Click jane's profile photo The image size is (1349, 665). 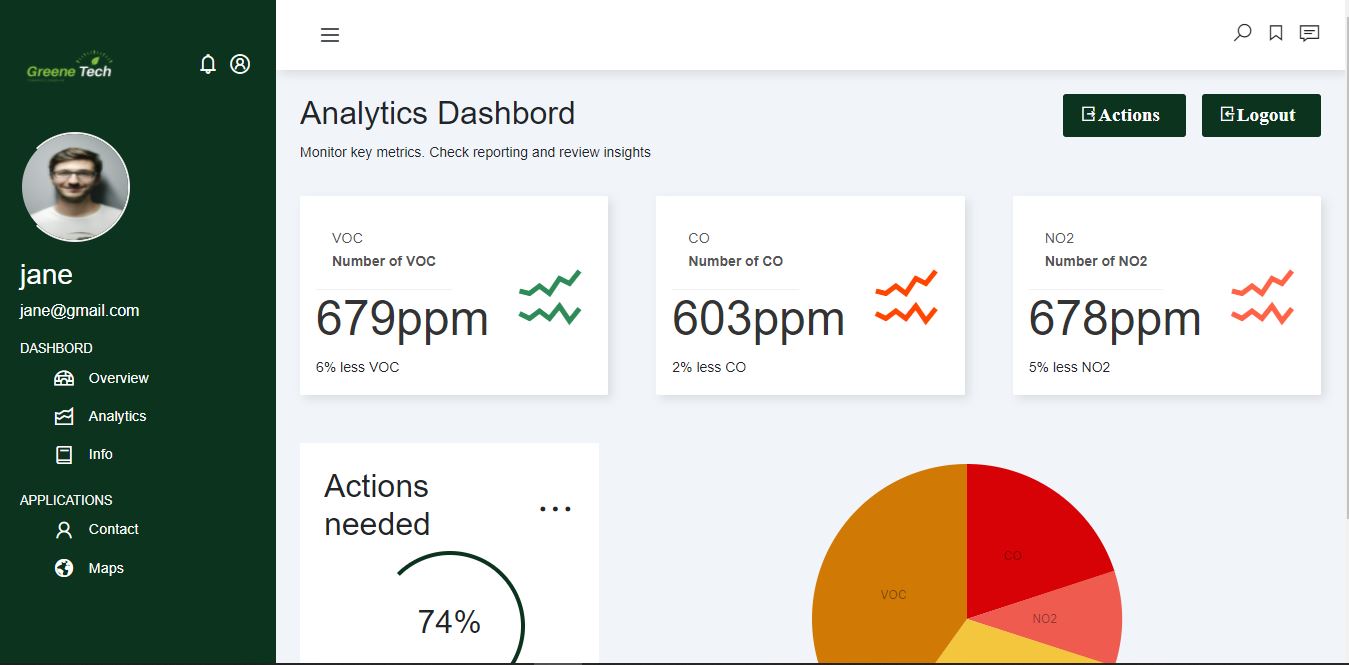[x=76, y=188]
